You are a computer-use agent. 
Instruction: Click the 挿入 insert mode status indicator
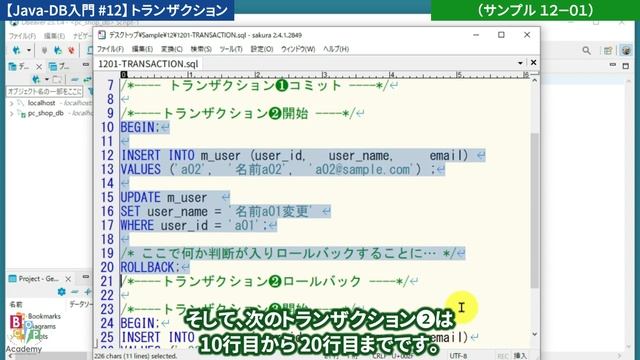[x=520, y=356]
